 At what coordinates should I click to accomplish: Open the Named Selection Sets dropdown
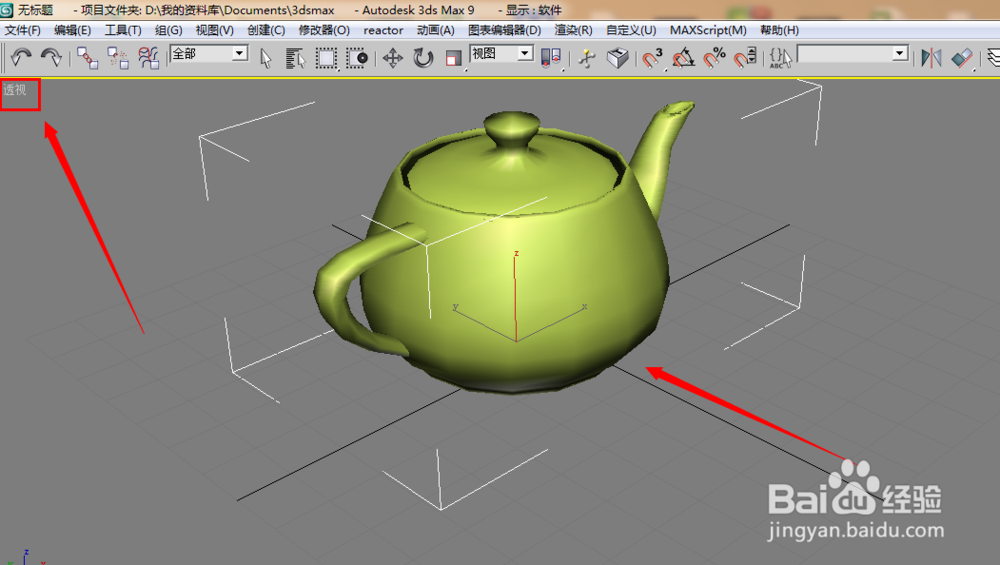[853, 54]
